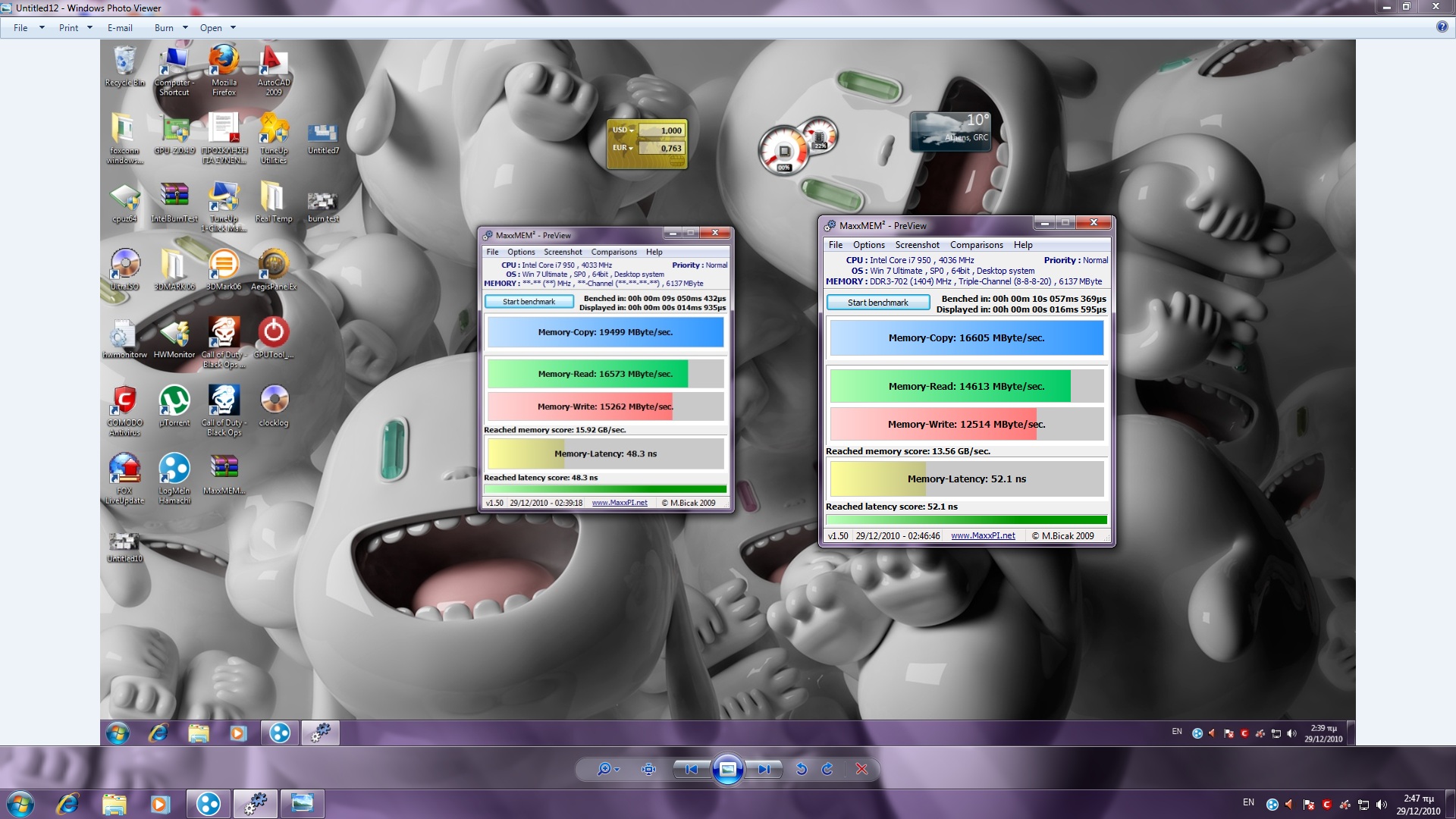Open www.MaxxPI.net link in the 02:39:18 MaxxMEM window

coord(620,503)
